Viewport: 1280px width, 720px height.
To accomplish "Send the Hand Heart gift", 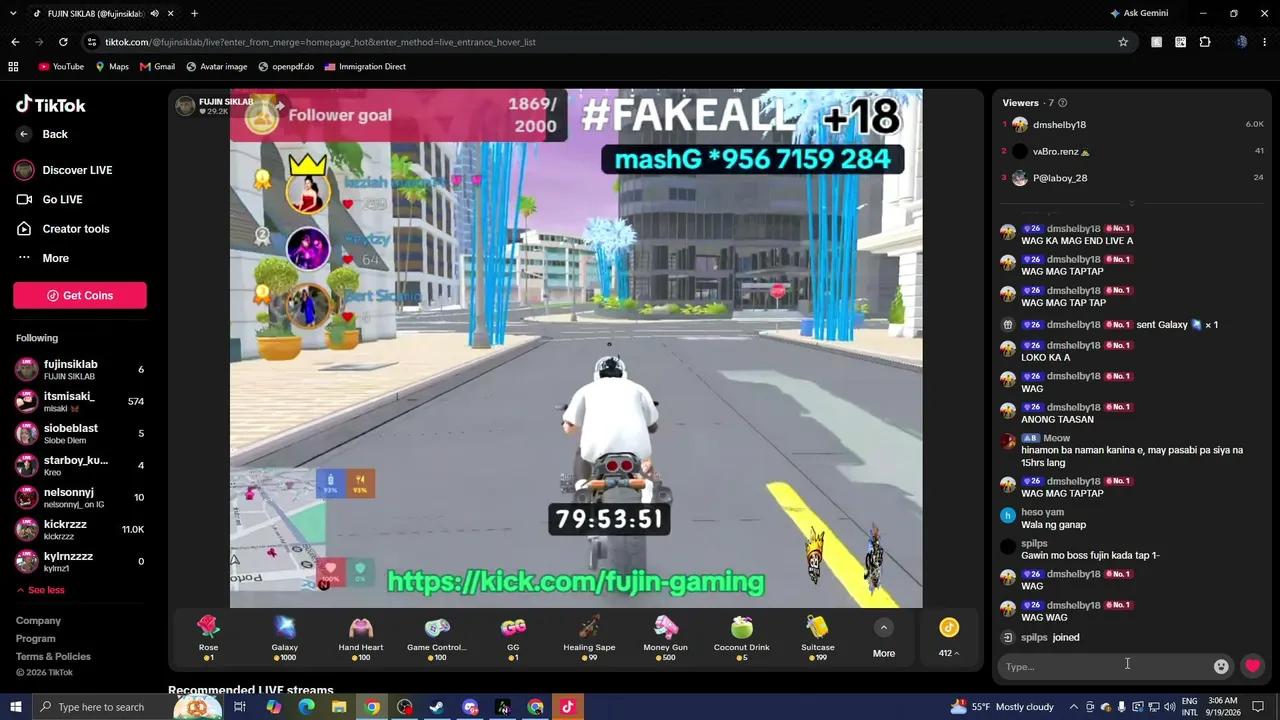I will 361,637.
